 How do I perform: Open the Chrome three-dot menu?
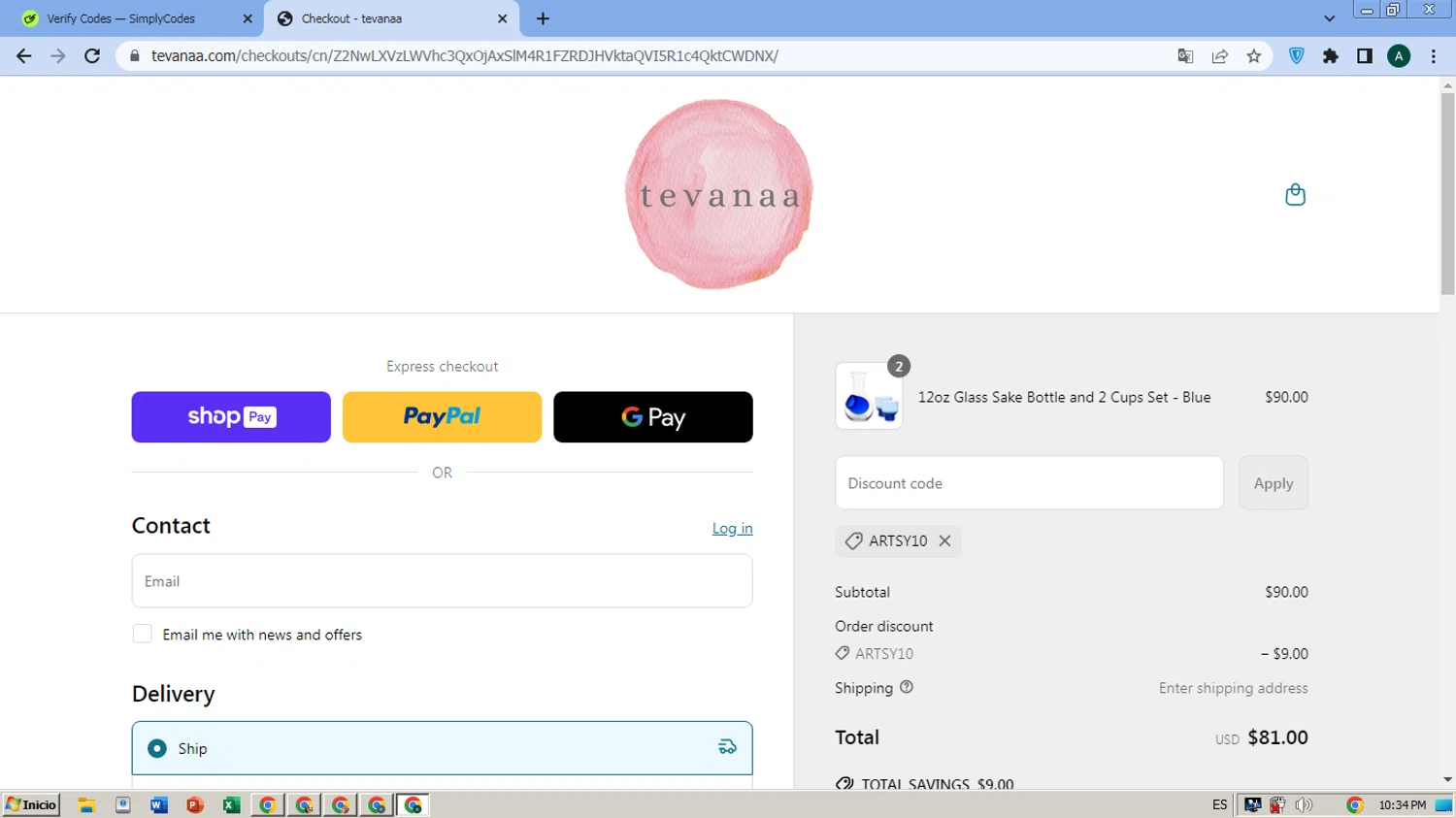tap(1434, 56)
